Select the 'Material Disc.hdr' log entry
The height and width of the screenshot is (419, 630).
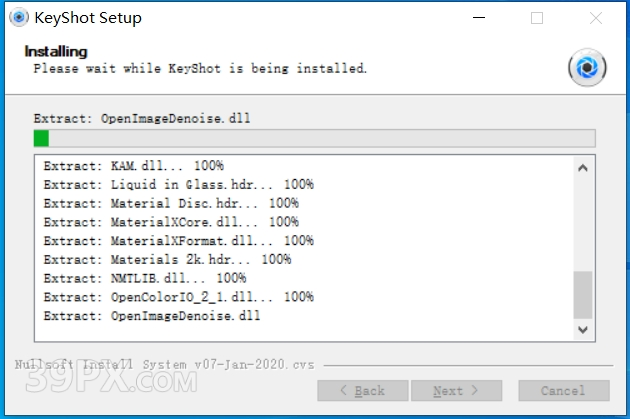coord(171,203)
